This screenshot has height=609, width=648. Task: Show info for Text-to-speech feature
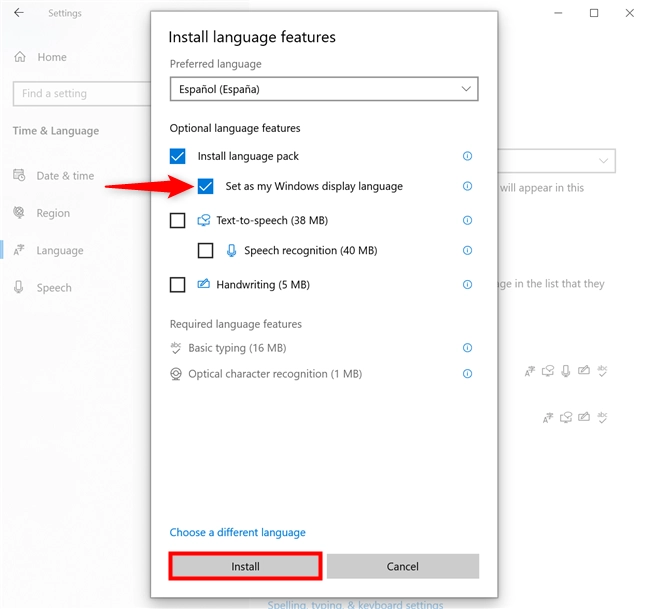pos(467,220)
